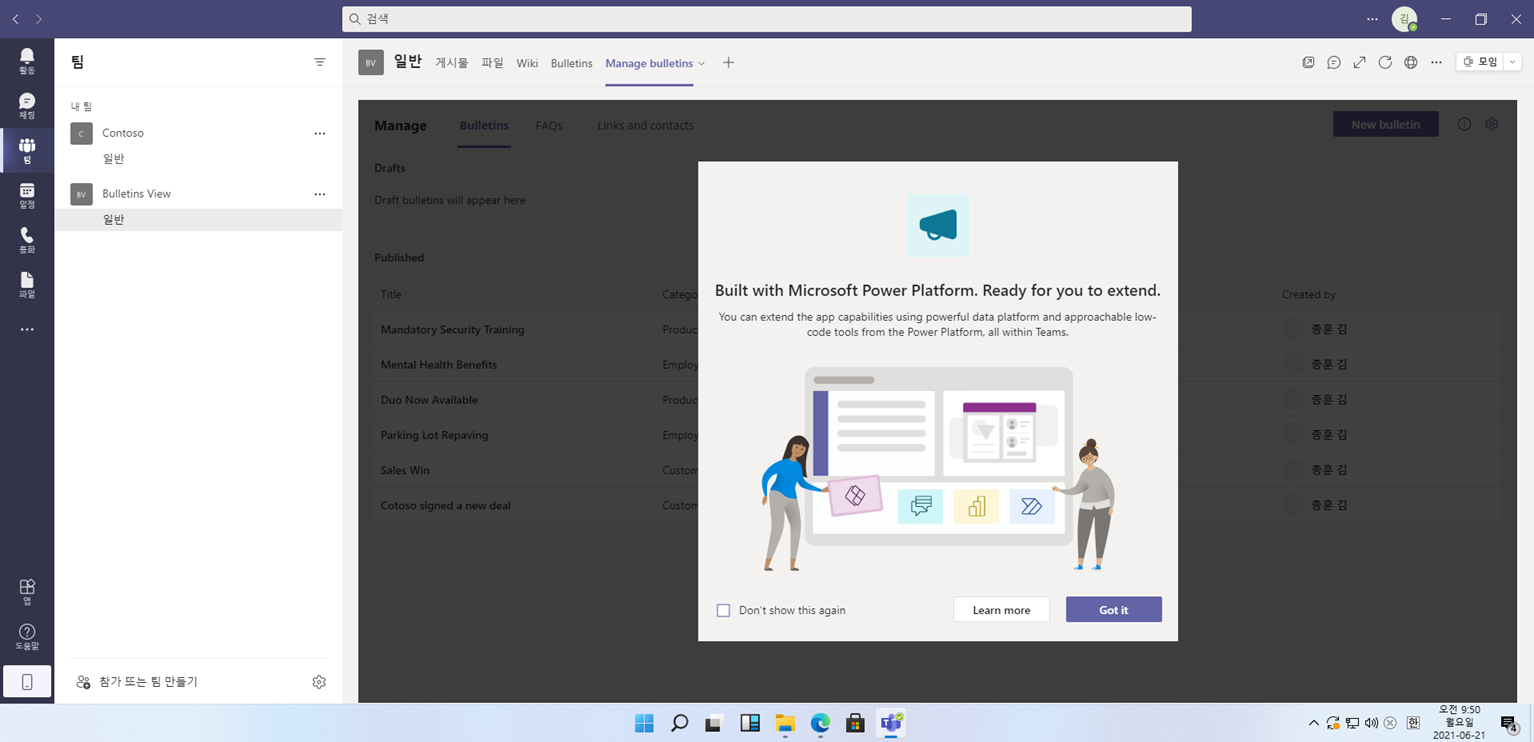
Task: Select Links and contacts tab
Action: pyautogui.click(x=645, y=126)
